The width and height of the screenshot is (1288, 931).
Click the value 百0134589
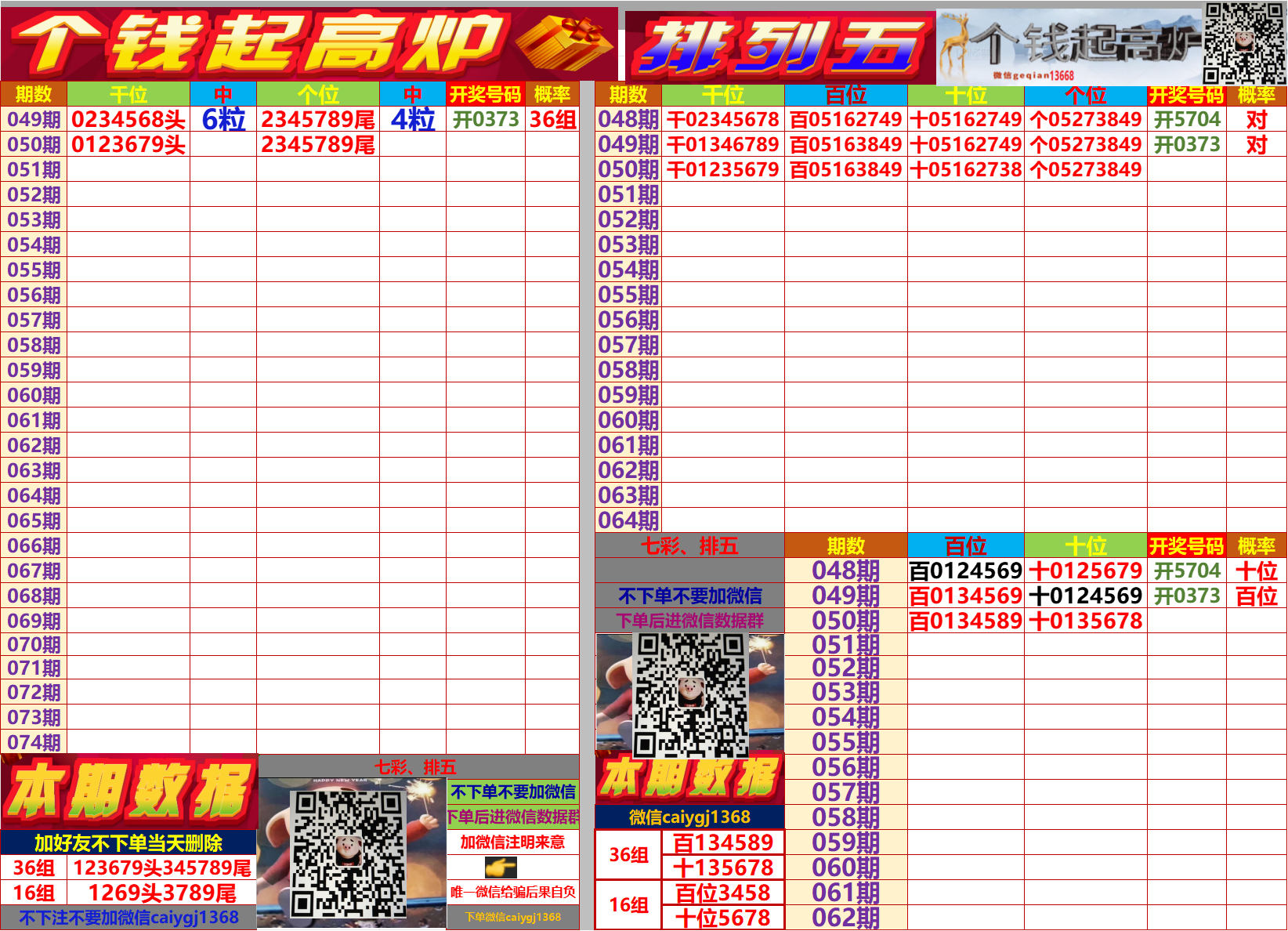click(x=966, y=621)
